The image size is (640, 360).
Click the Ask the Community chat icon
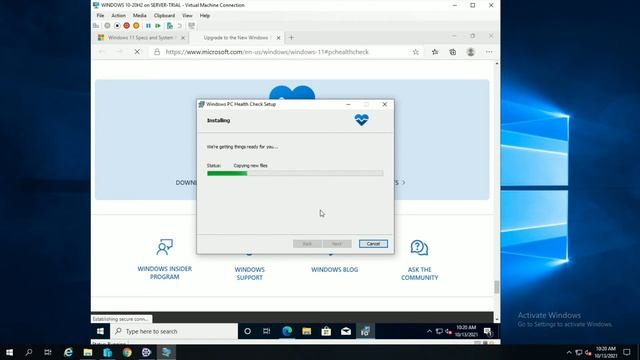point(419,247)
